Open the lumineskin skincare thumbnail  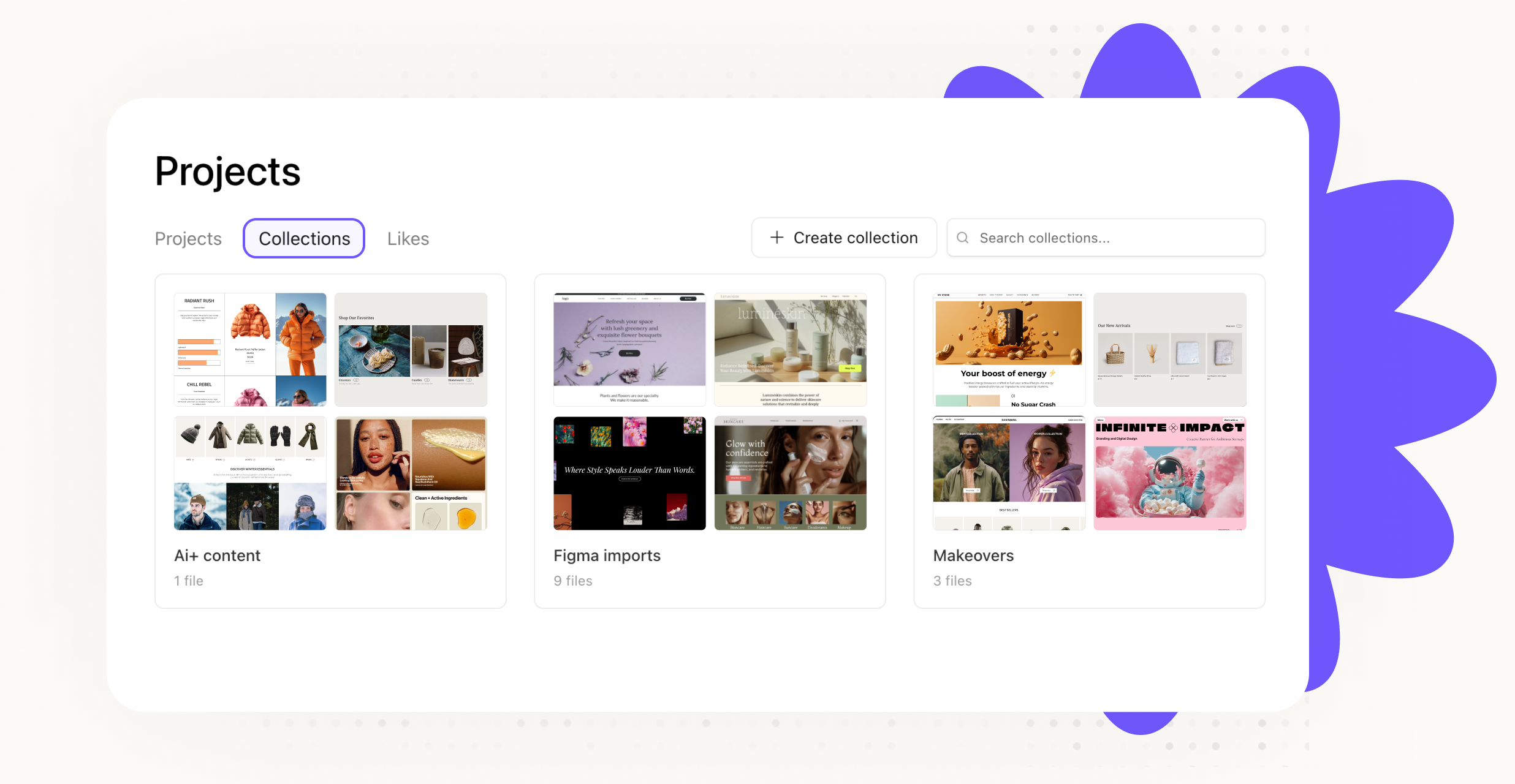(x=790, y=349)
